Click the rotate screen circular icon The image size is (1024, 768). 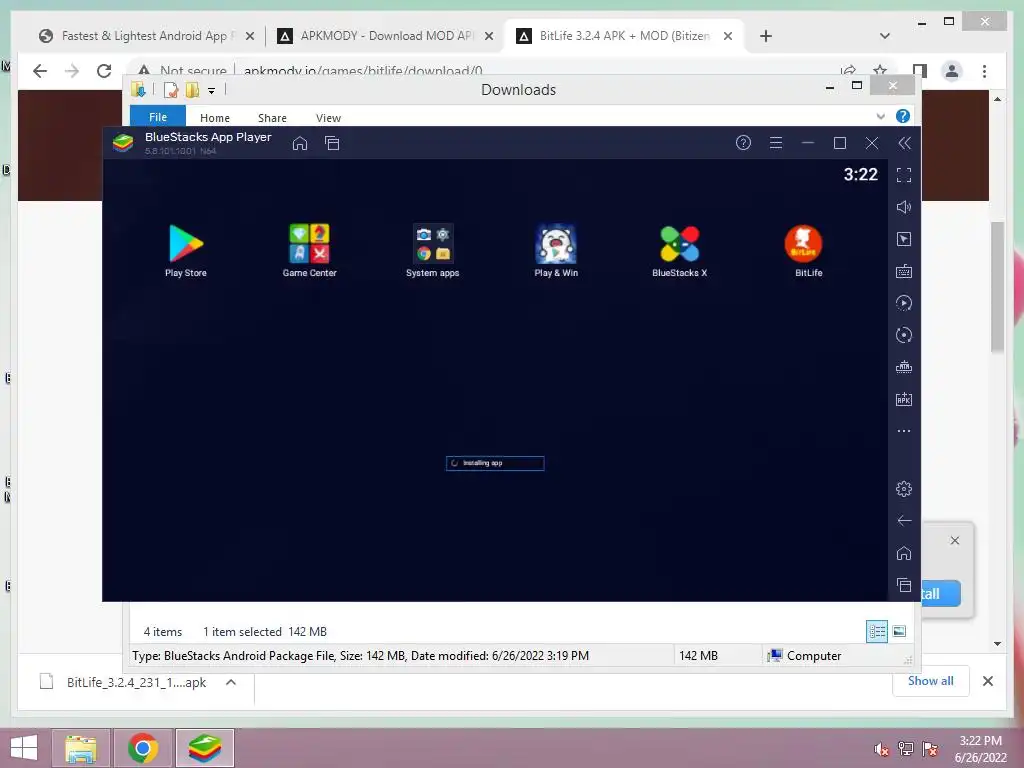pyautogui.click(x=904, y=335)
